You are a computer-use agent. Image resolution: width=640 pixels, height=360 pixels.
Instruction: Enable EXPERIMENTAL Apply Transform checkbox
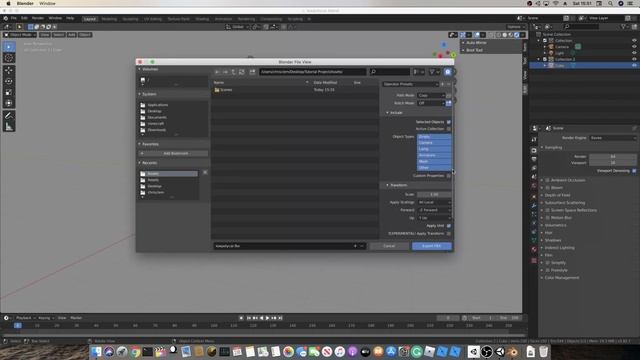449,233
